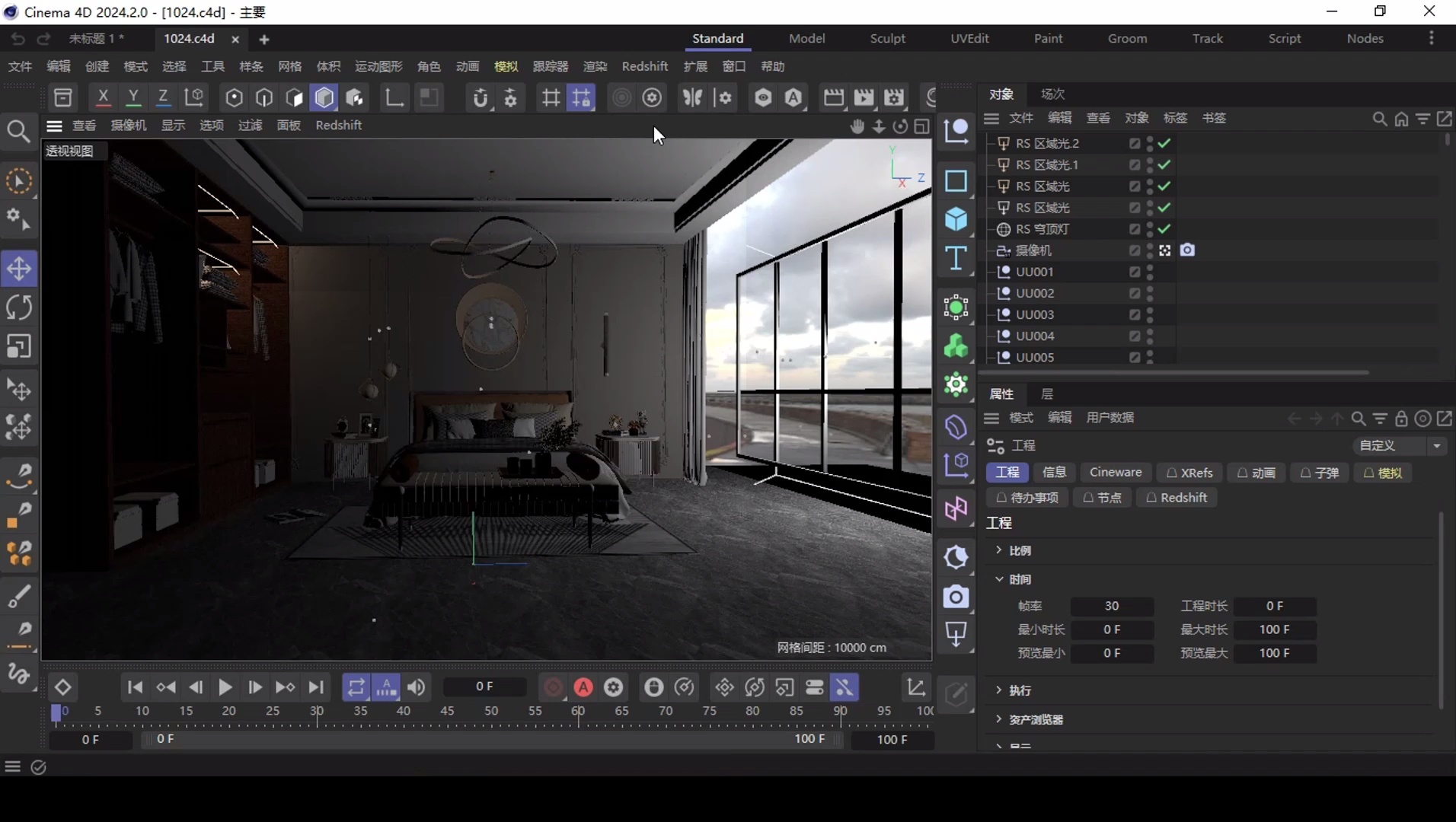Click the camera icon beside the 摄像机 object

(1189, 250)
